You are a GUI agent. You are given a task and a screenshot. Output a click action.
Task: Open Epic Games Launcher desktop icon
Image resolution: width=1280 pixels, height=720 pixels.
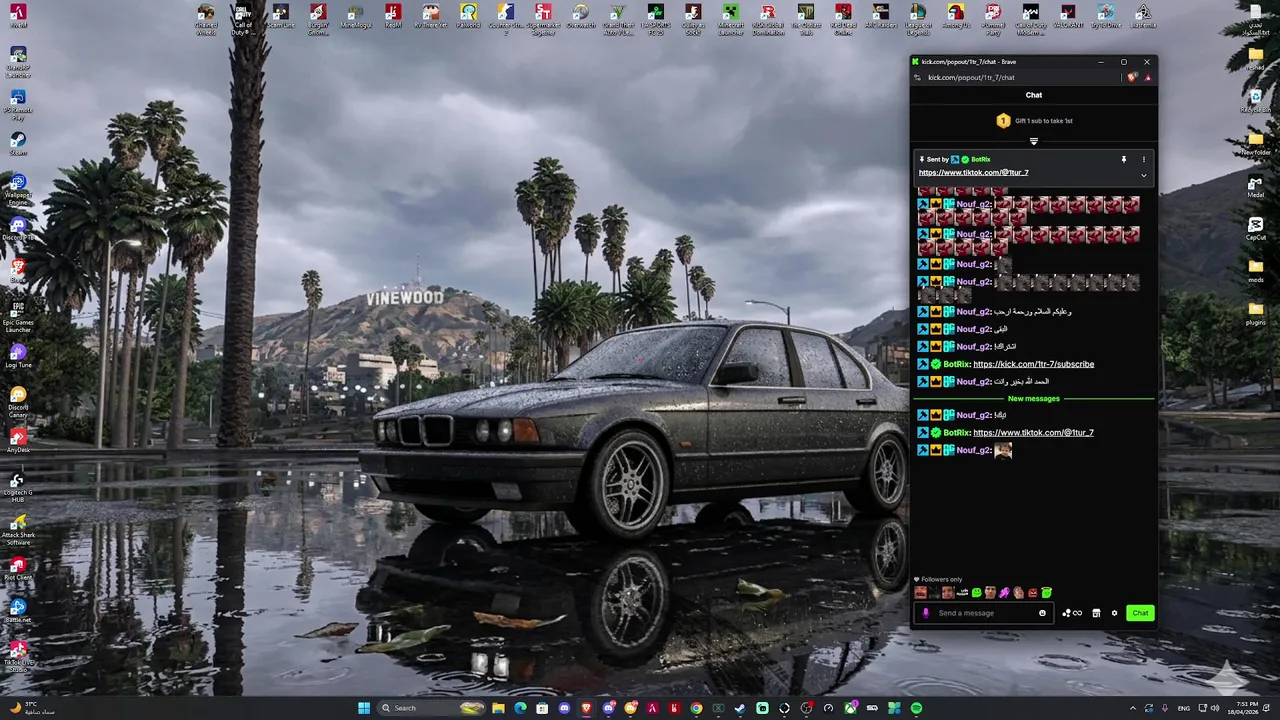[x=18, y=317]
